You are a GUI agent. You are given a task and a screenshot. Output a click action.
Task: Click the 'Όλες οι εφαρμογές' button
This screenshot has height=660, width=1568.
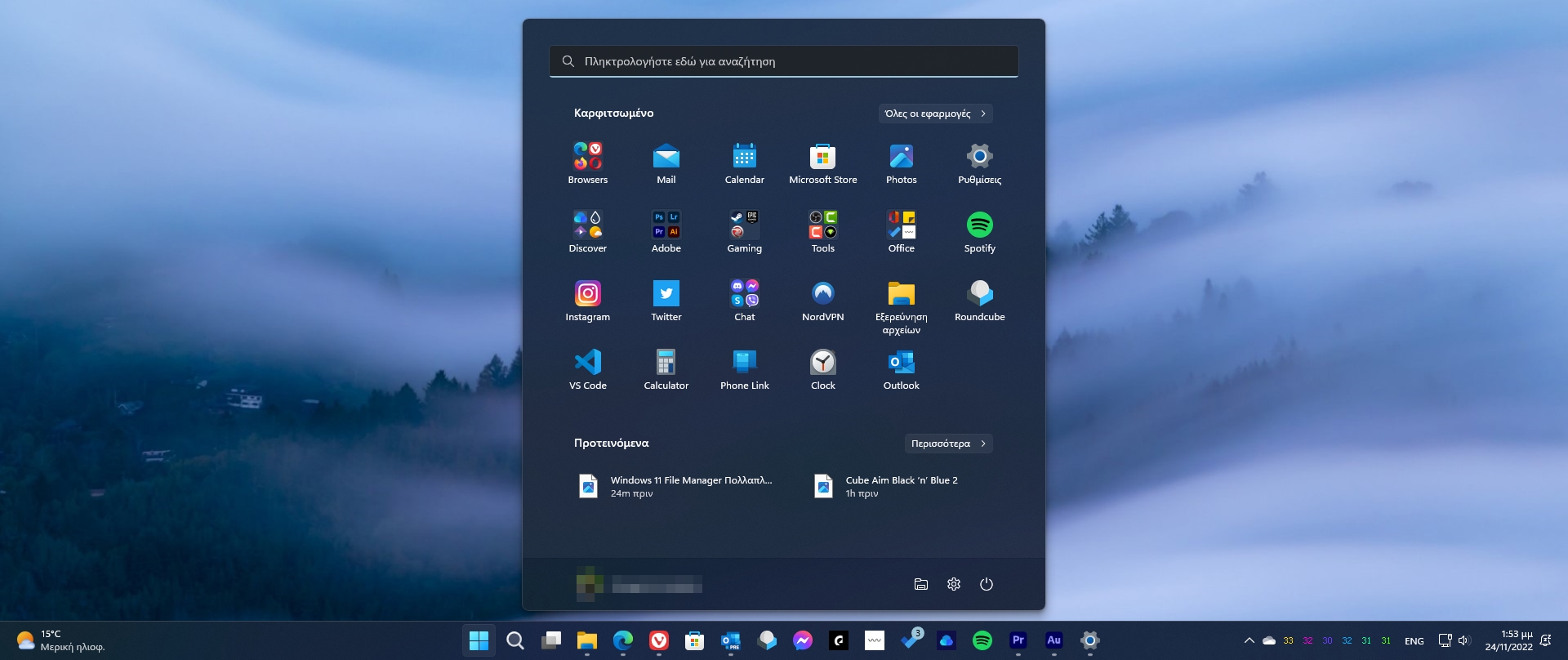[x=935, y=114]
